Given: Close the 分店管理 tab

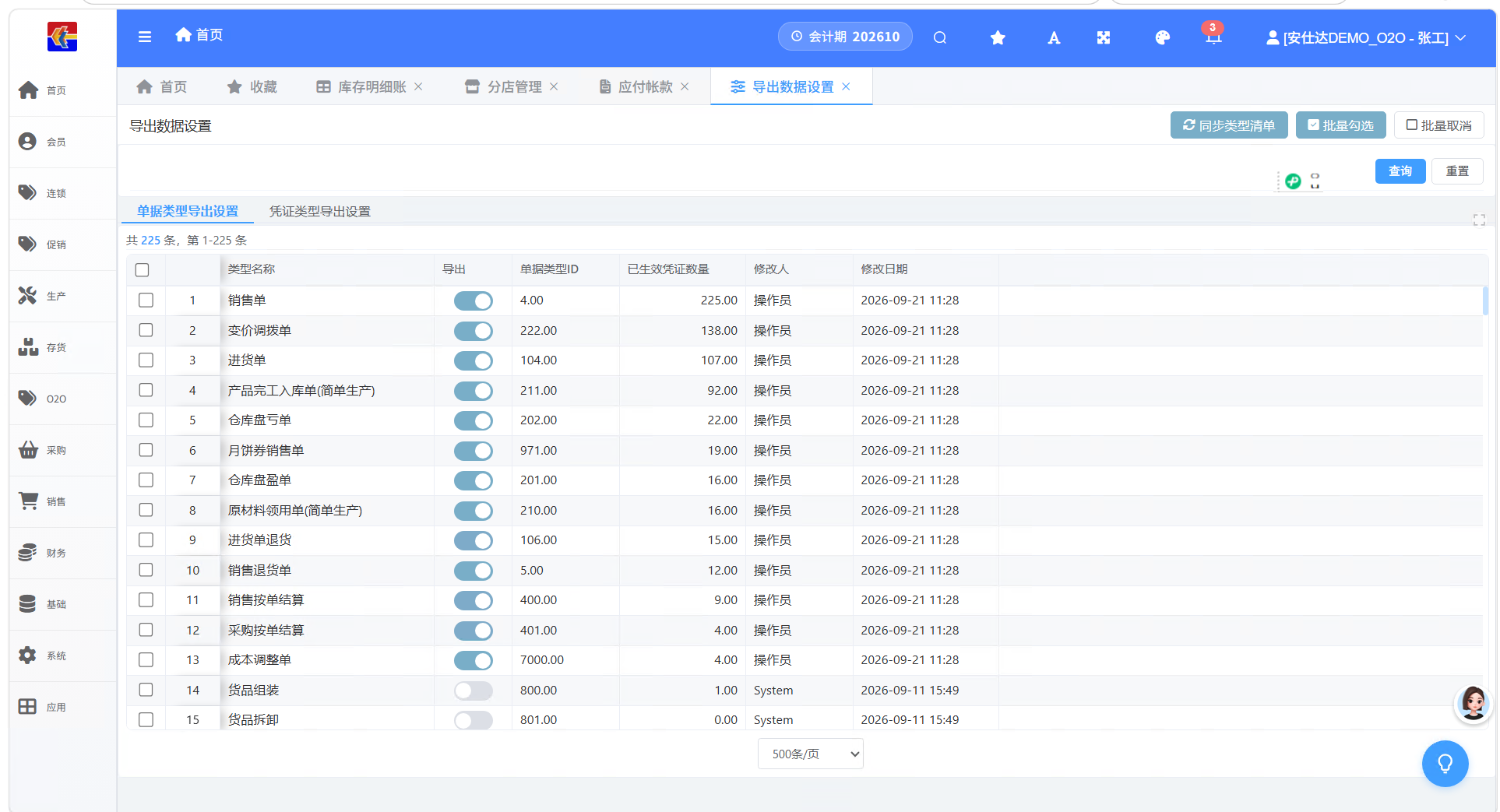Looking at the screenshot, I should 554,86.
